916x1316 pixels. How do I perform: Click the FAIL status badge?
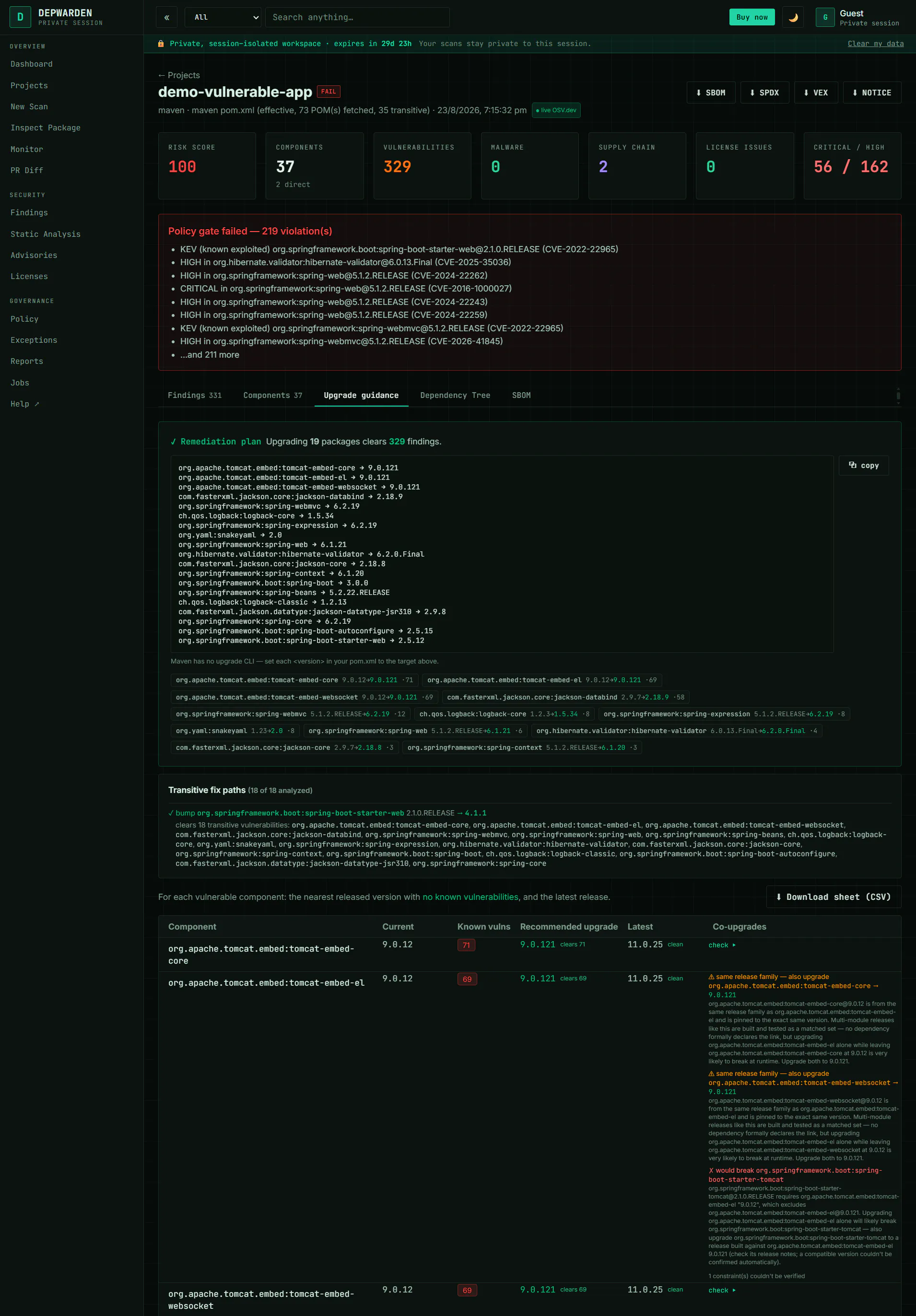click(x=329, y=92)
